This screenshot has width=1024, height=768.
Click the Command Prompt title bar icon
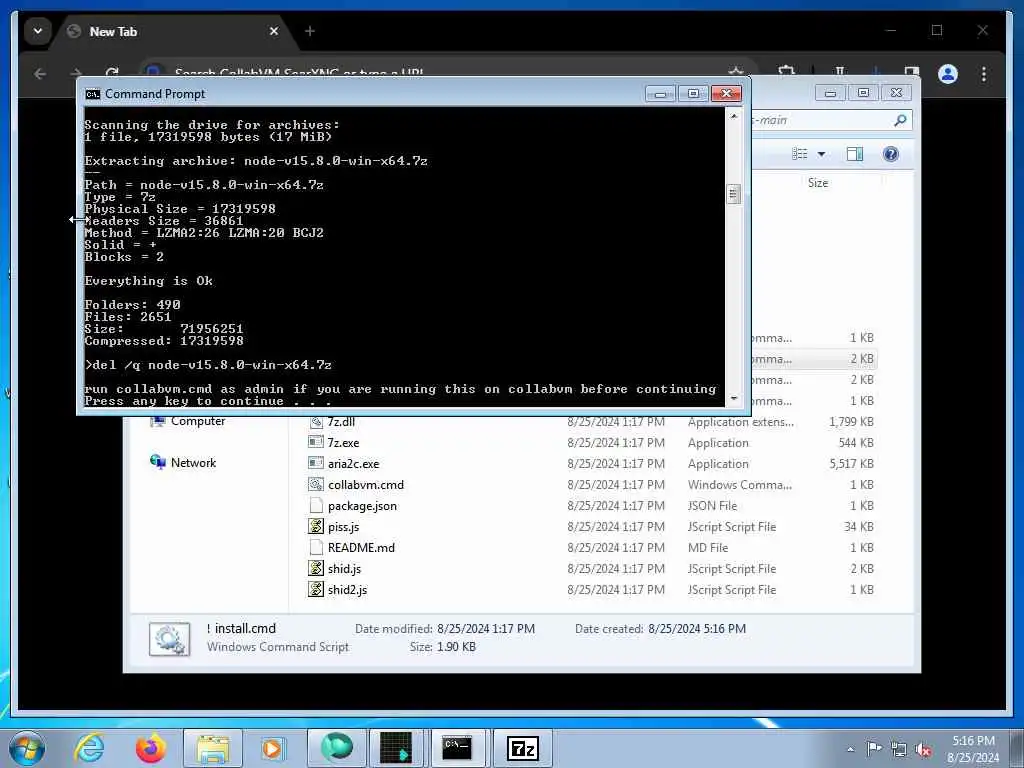(92, 94)
